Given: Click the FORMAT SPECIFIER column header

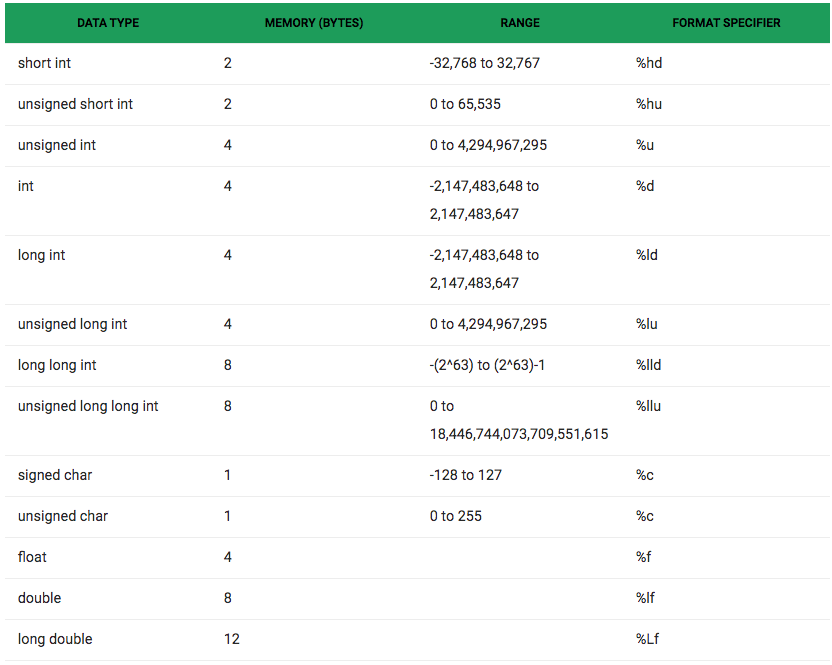Looking at the screenshot, I should pyautogui.click(x=726, y=23).
